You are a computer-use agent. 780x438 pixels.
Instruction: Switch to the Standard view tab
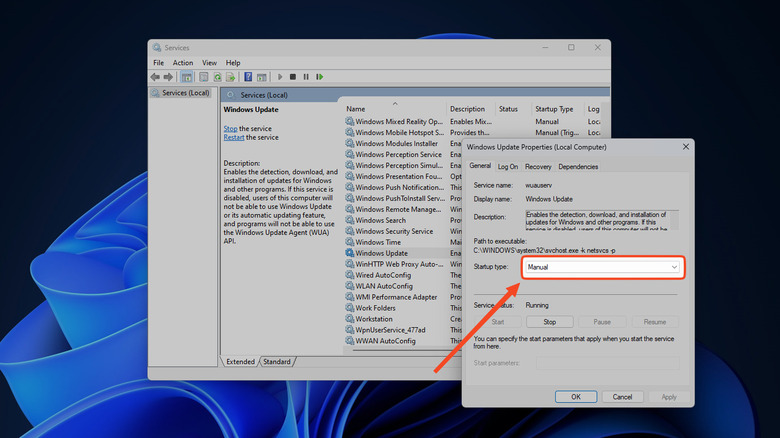click(277, 361)
